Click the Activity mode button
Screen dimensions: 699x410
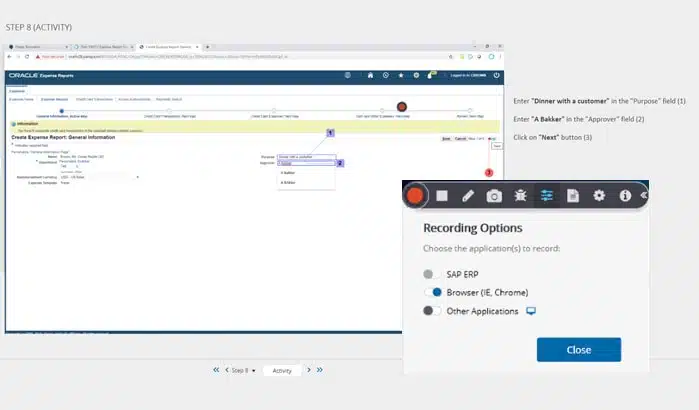coord(282,370)
